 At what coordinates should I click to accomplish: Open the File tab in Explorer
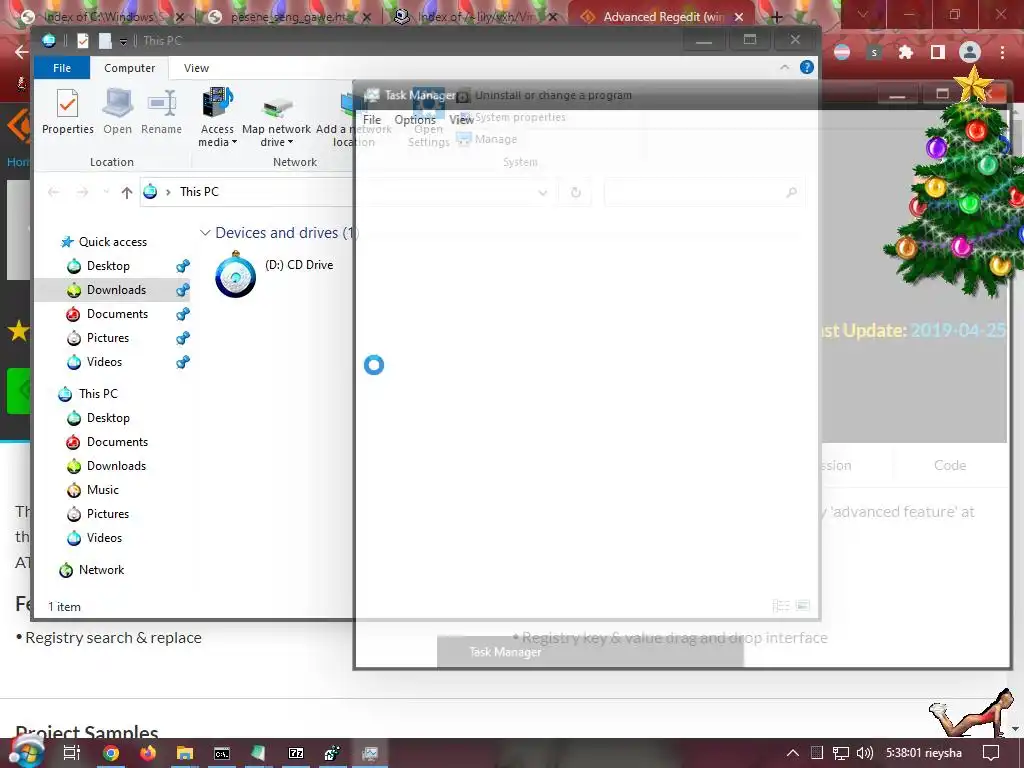coord(62,68)
